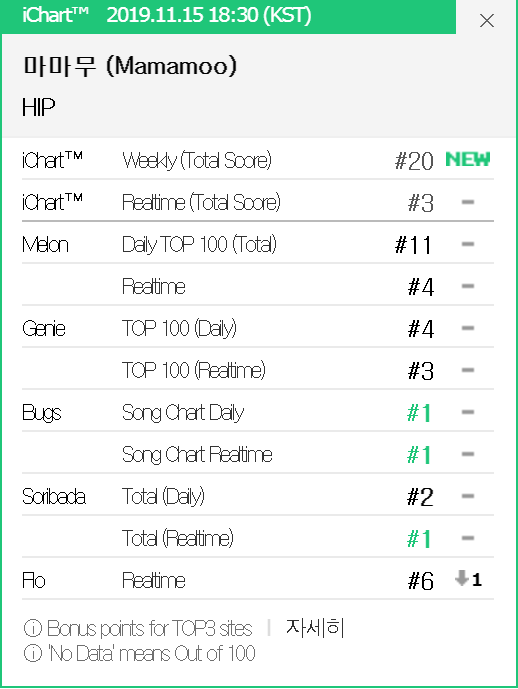
Task: Click Bugs Song Chart Realtime label
Action: [x=197, y=454]
